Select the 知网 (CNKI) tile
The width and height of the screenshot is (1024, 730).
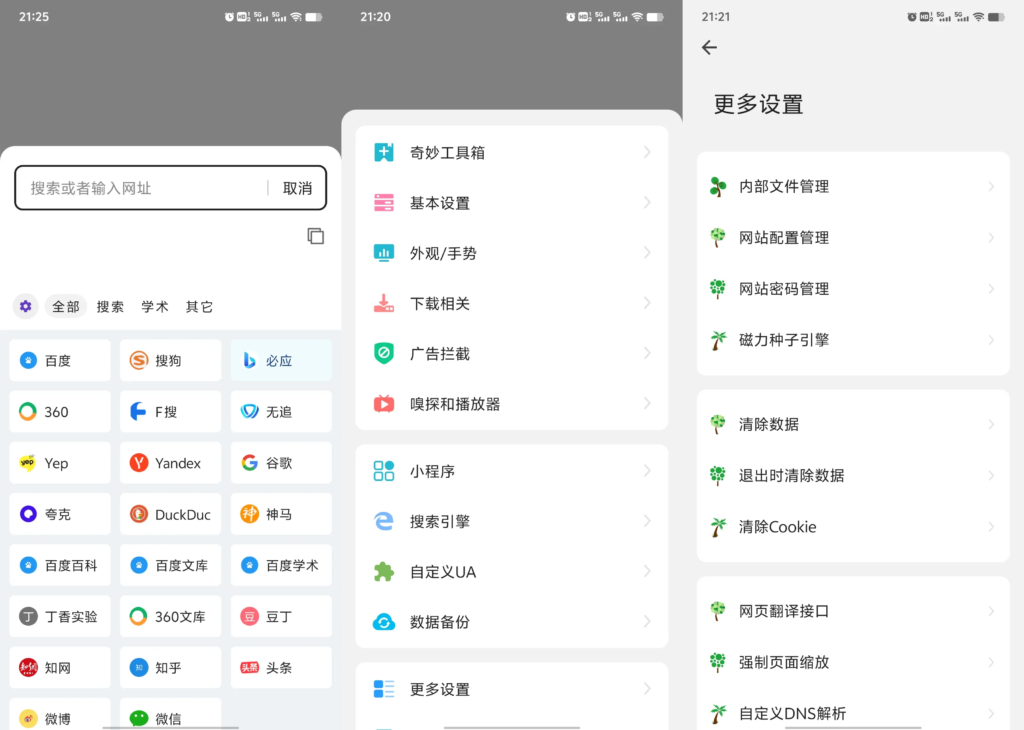(60, 668)
